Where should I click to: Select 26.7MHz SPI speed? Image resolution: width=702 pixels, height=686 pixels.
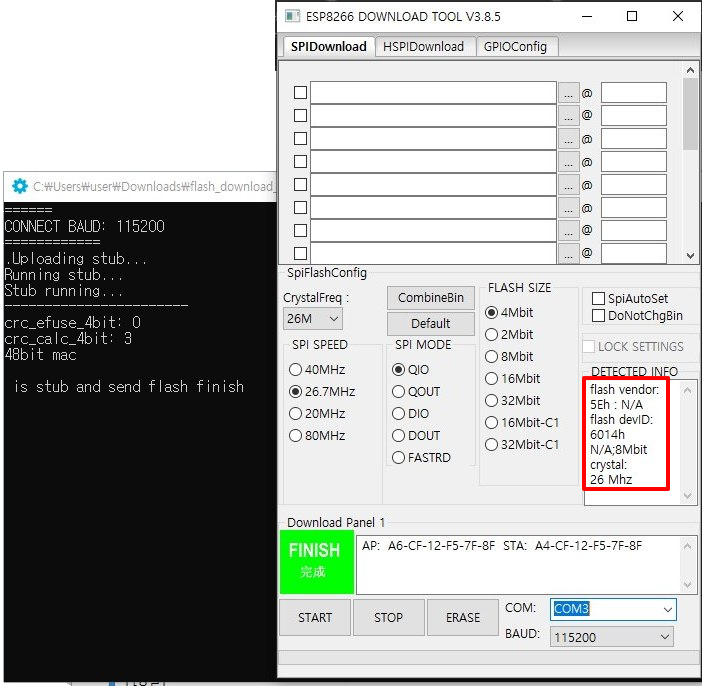[x=322, y=391]
